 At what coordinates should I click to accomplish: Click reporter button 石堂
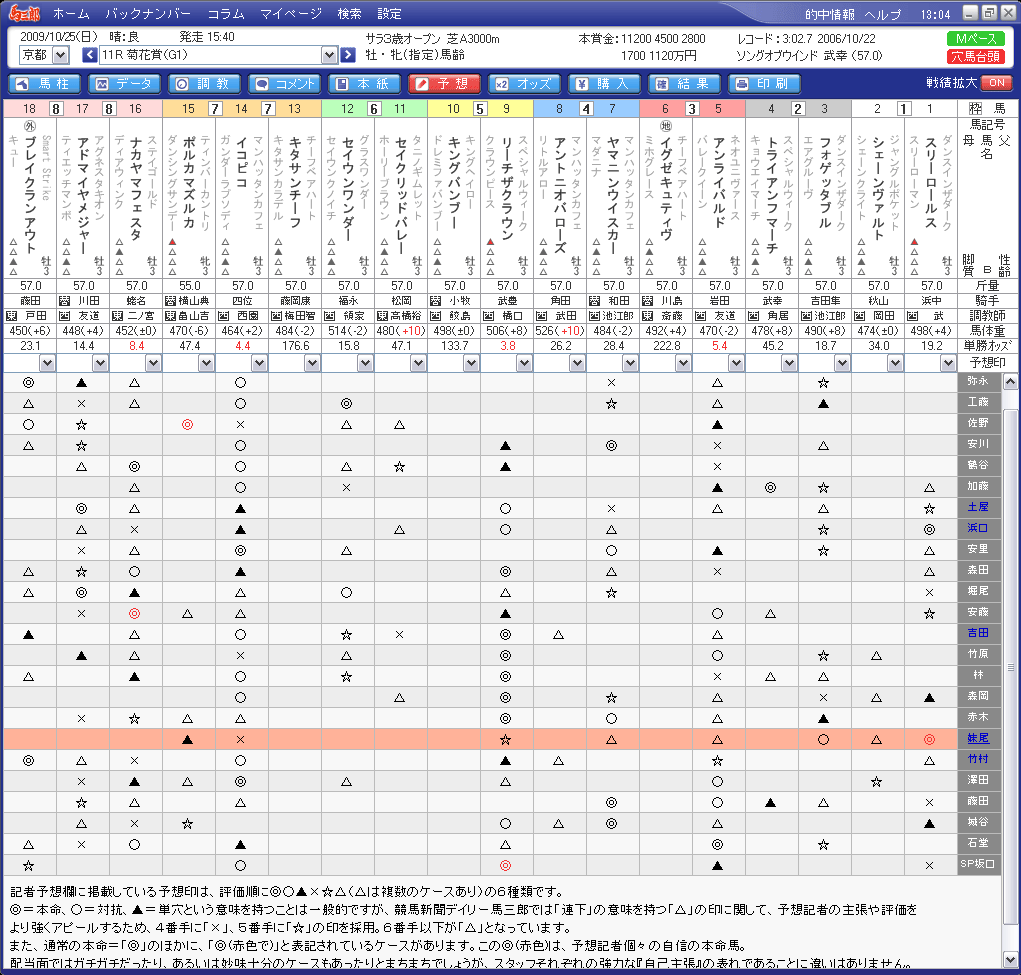tap(979, 843)
